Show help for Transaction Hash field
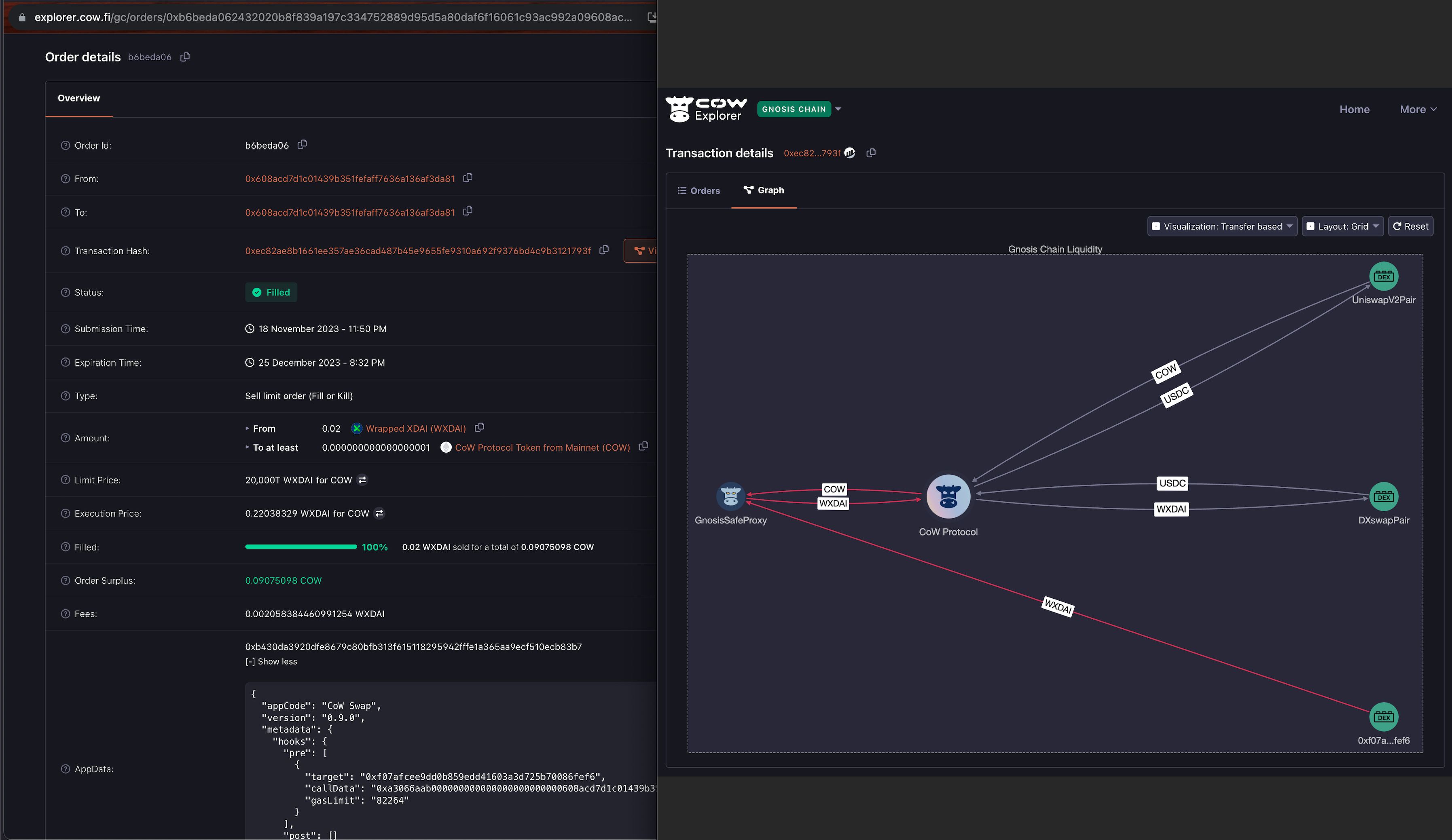This screenshot has height=840, width=1452. pos(65,251)
